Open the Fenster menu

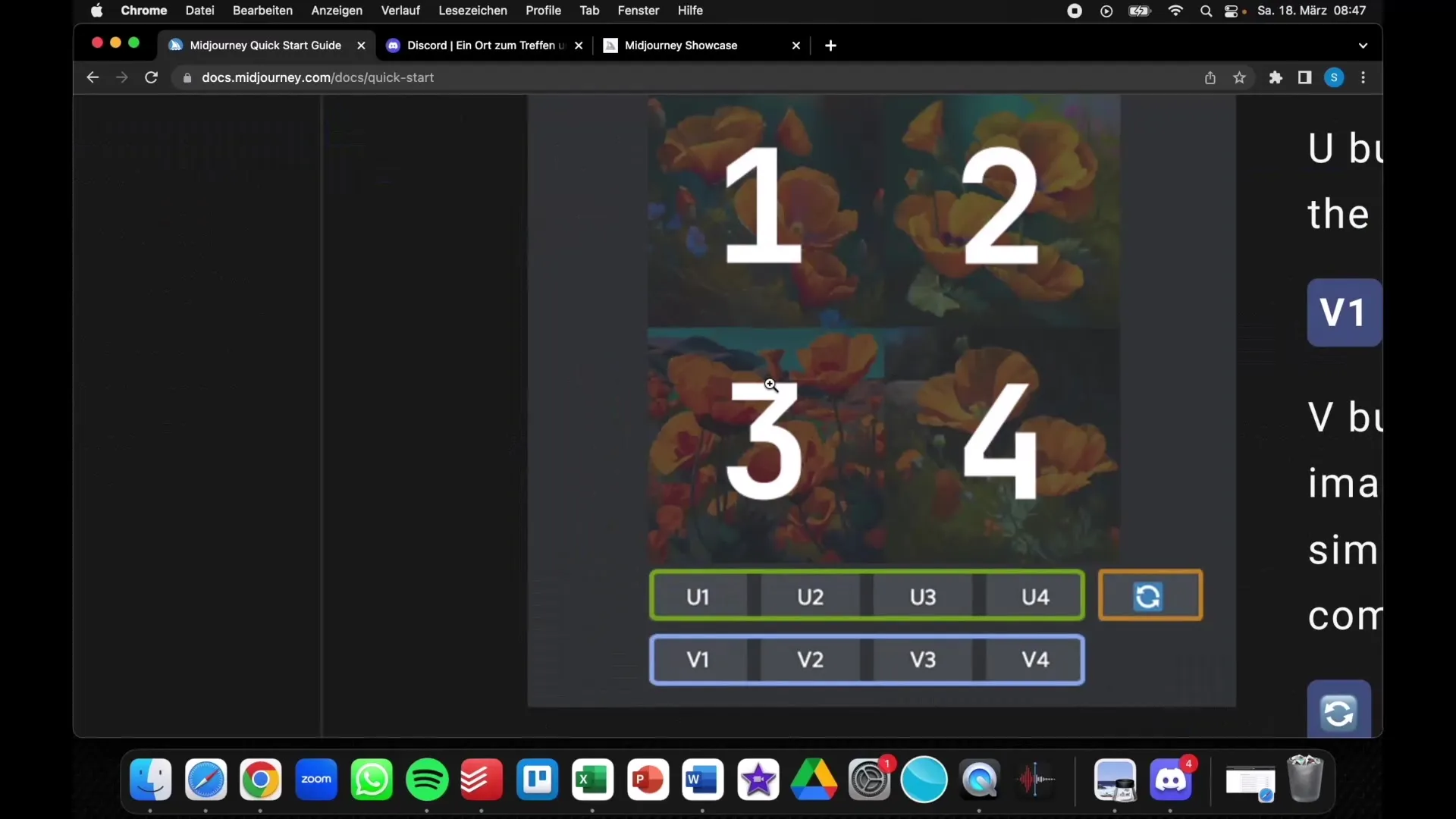(x=638, y=11)
